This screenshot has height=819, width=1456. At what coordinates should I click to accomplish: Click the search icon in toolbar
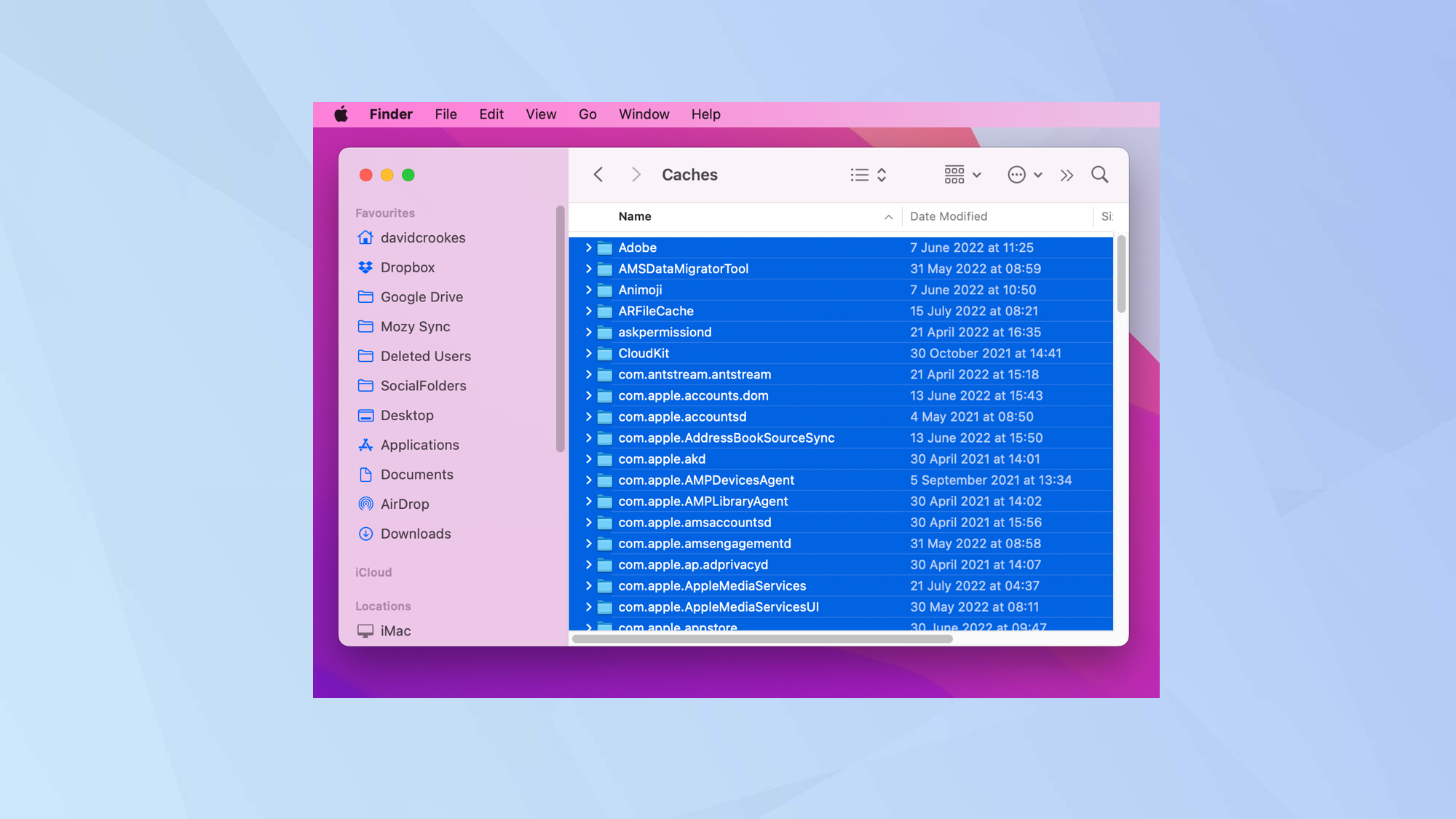[1099, 175]
